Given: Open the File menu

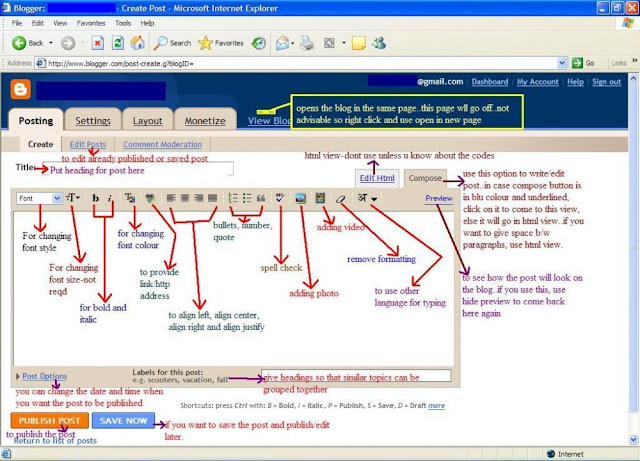Looking at the screenshot, I should (17, 23).
